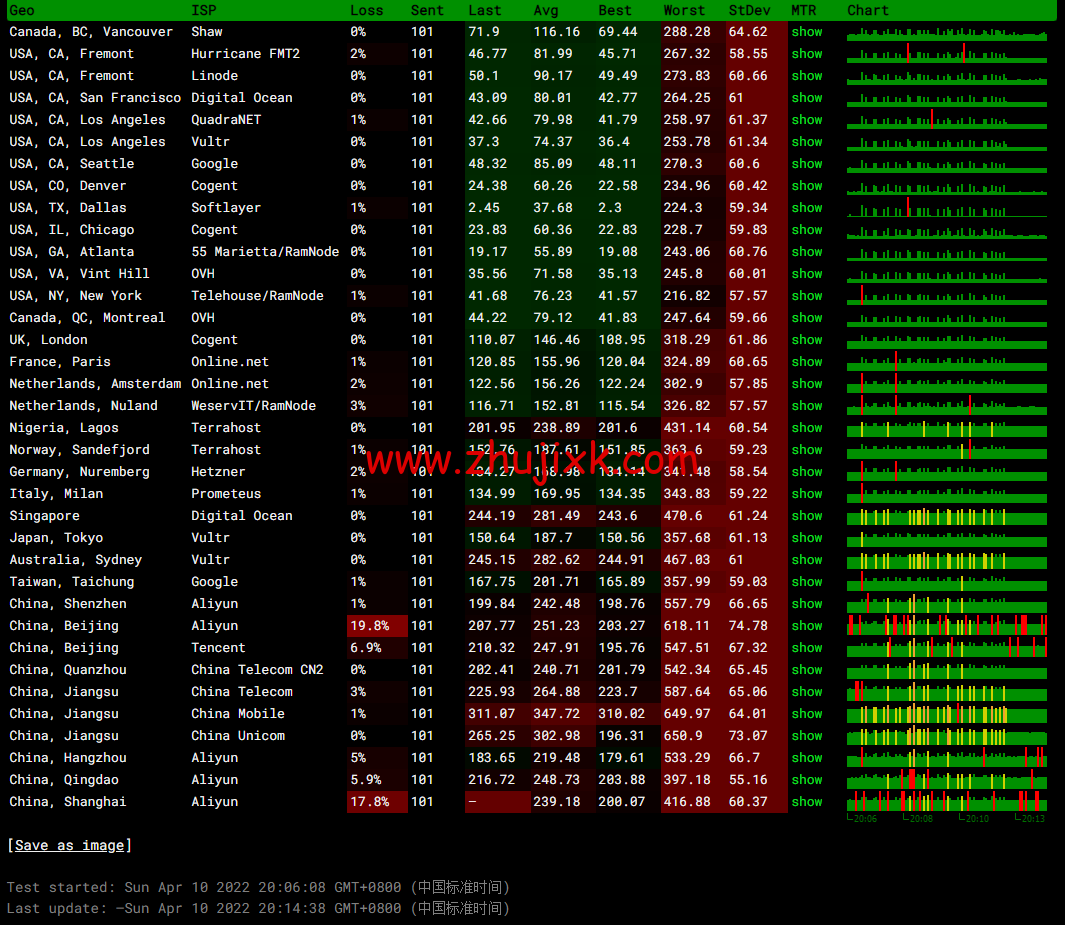Click the Hangzhou Aliyun latency chart

coord(946,758)
